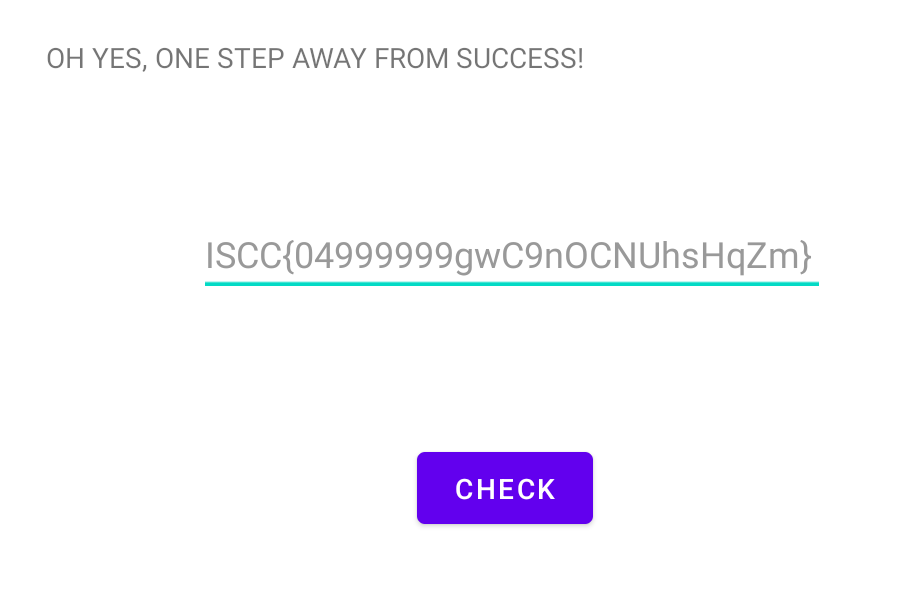Viewport: 923px width, 608px height.
Task: Click the word 'SUCCESS!' in the heading
Action: click(520, 59)
